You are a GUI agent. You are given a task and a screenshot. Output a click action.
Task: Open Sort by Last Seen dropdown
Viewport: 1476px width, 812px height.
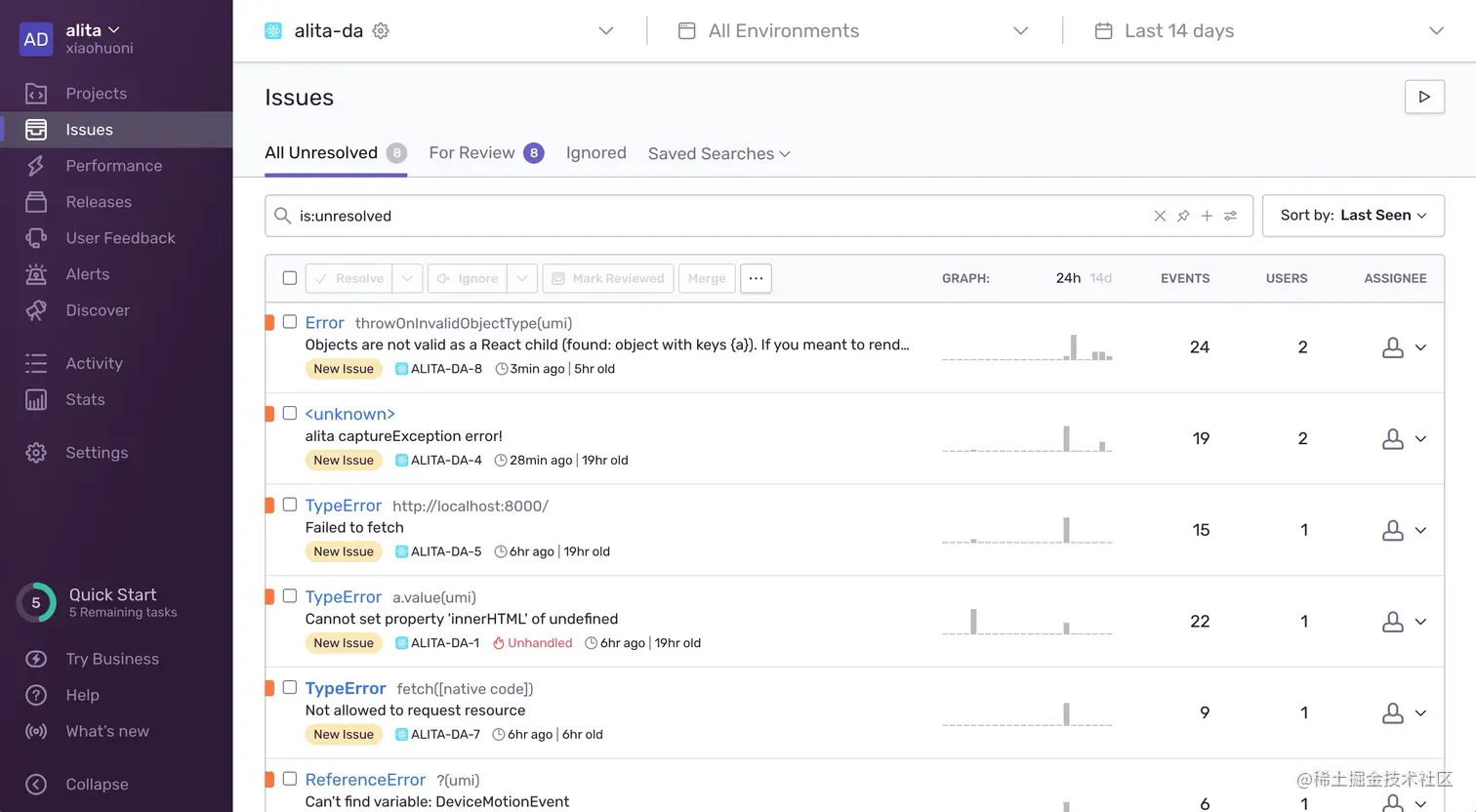[x=1353, y=216]
